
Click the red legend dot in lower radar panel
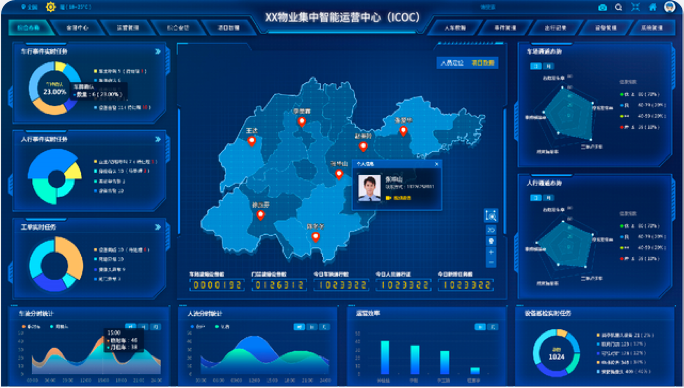point(622,259)
